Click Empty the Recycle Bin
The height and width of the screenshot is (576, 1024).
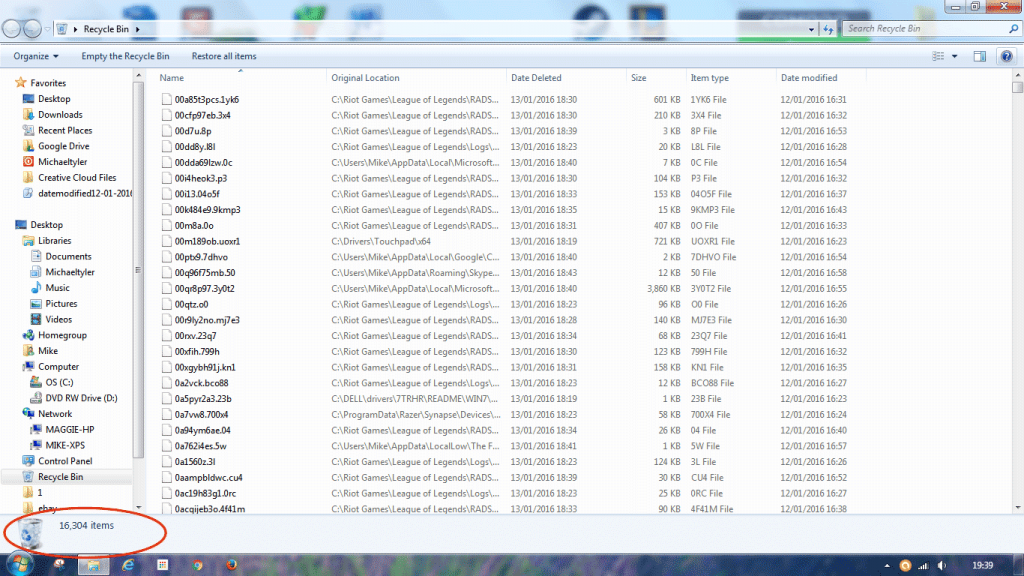125,56
